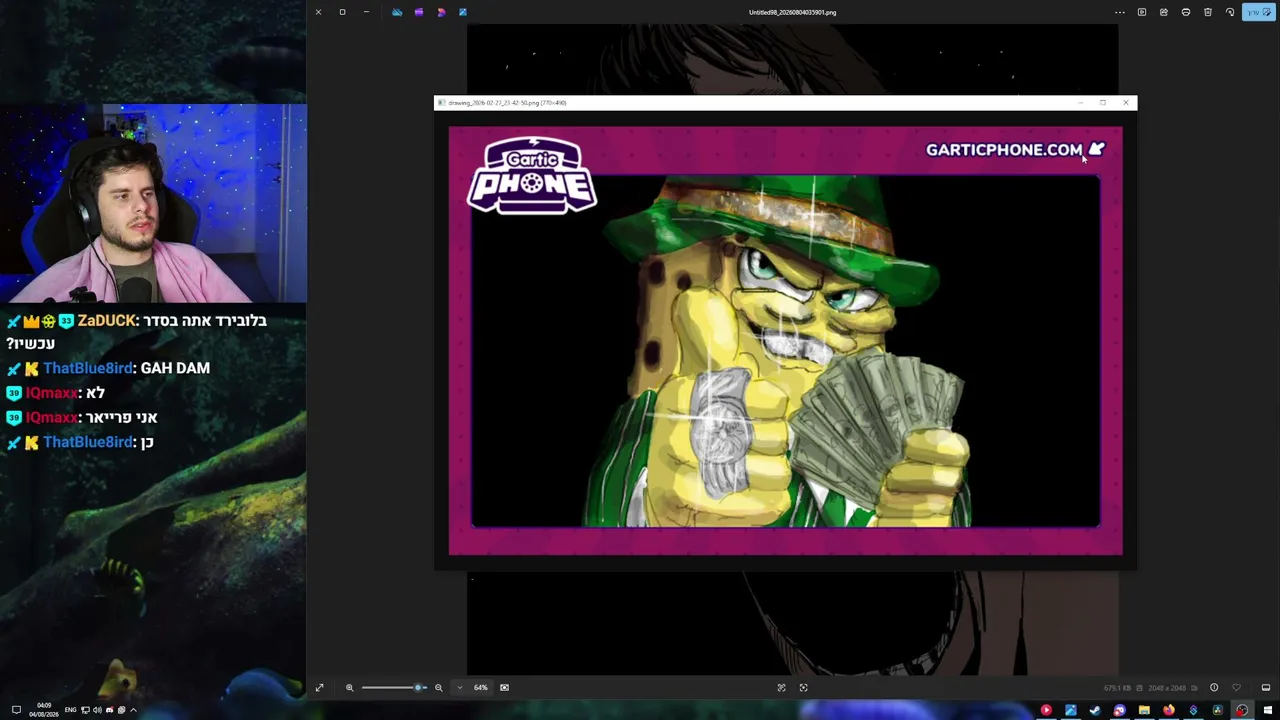Print the image in Photos

[x=1186, y=12]
